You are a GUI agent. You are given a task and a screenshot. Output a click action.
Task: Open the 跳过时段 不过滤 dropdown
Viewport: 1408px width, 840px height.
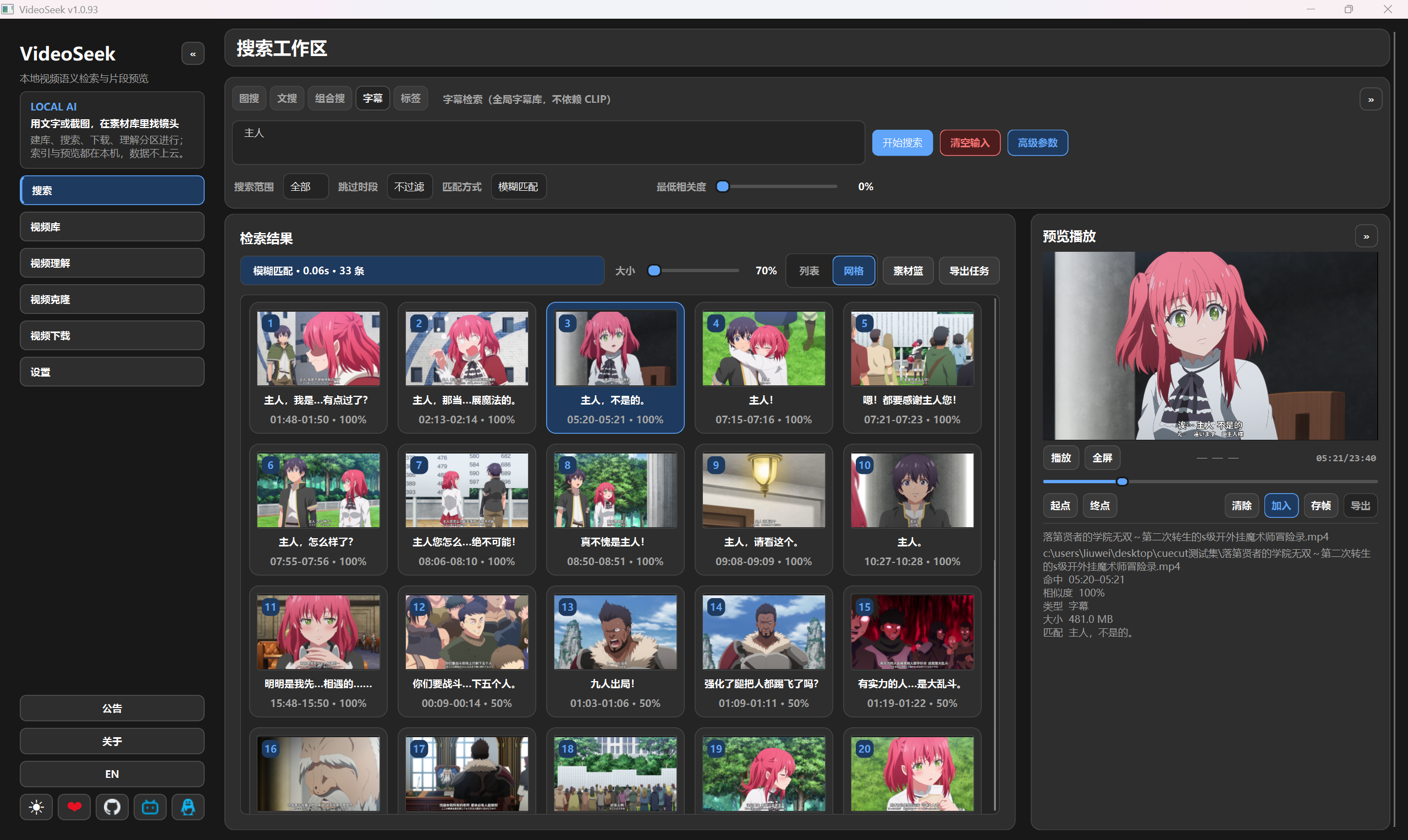pyautogui.click(x=409, y=187)
